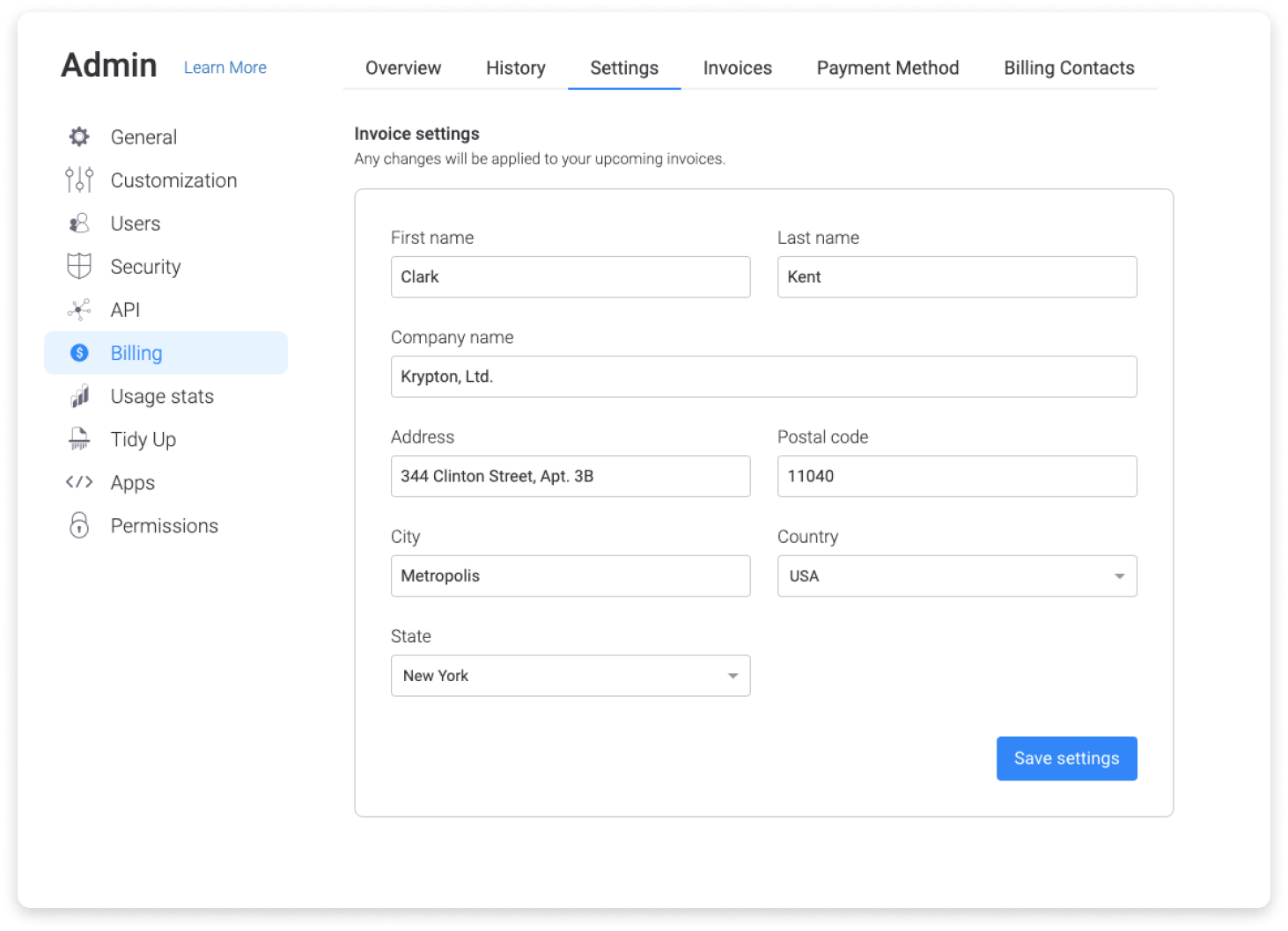Viewport: 1288px width, 931px height.
Task: Click the Admin page title
Action: click(109, 65)
